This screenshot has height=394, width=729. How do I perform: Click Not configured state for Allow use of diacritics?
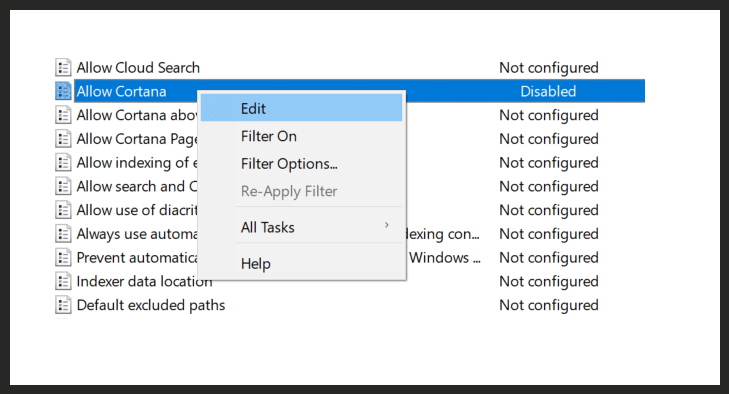[549, 210]
